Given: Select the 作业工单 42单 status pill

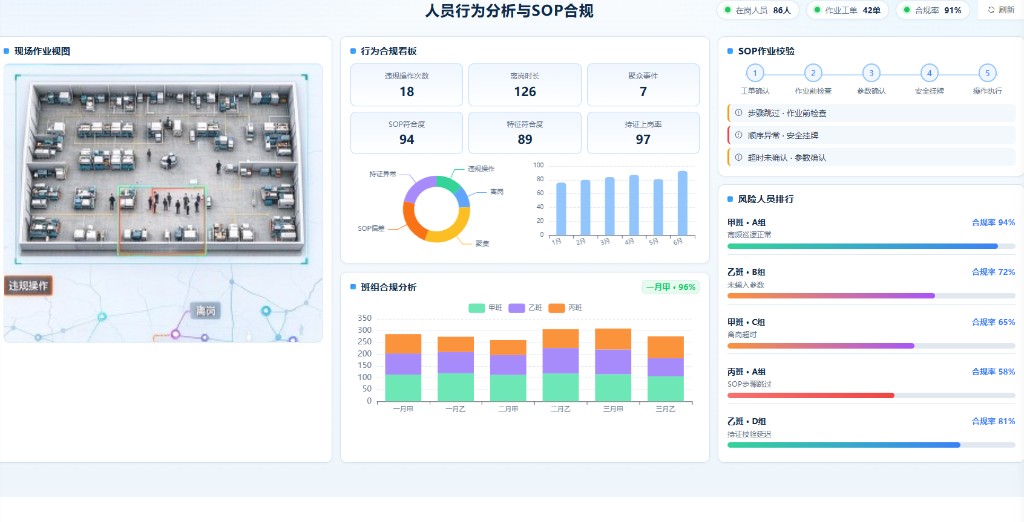Looking at the screenshot, I should tap(846, 10).
